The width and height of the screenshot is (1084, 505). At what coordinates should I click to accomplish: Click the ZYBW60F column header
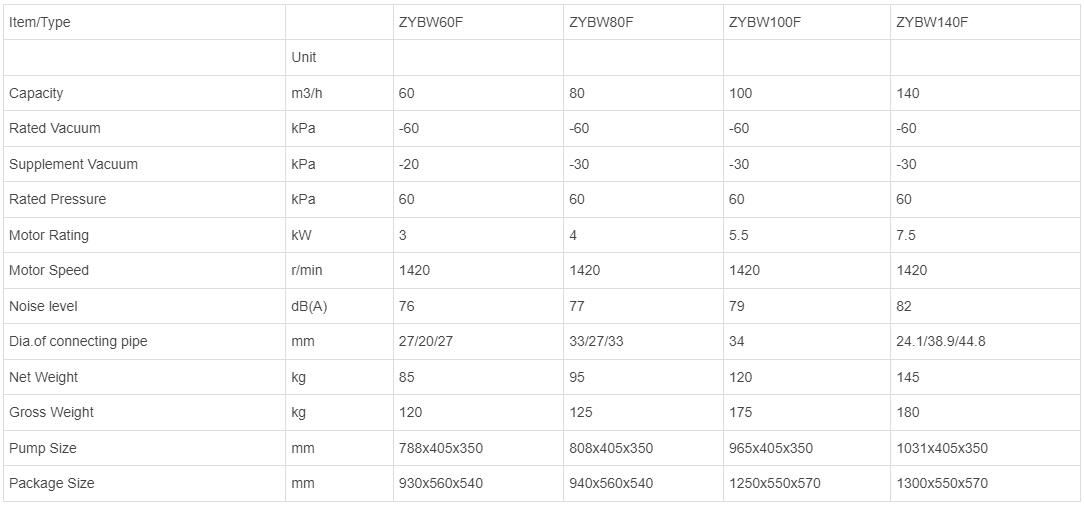tap(430, 22)
